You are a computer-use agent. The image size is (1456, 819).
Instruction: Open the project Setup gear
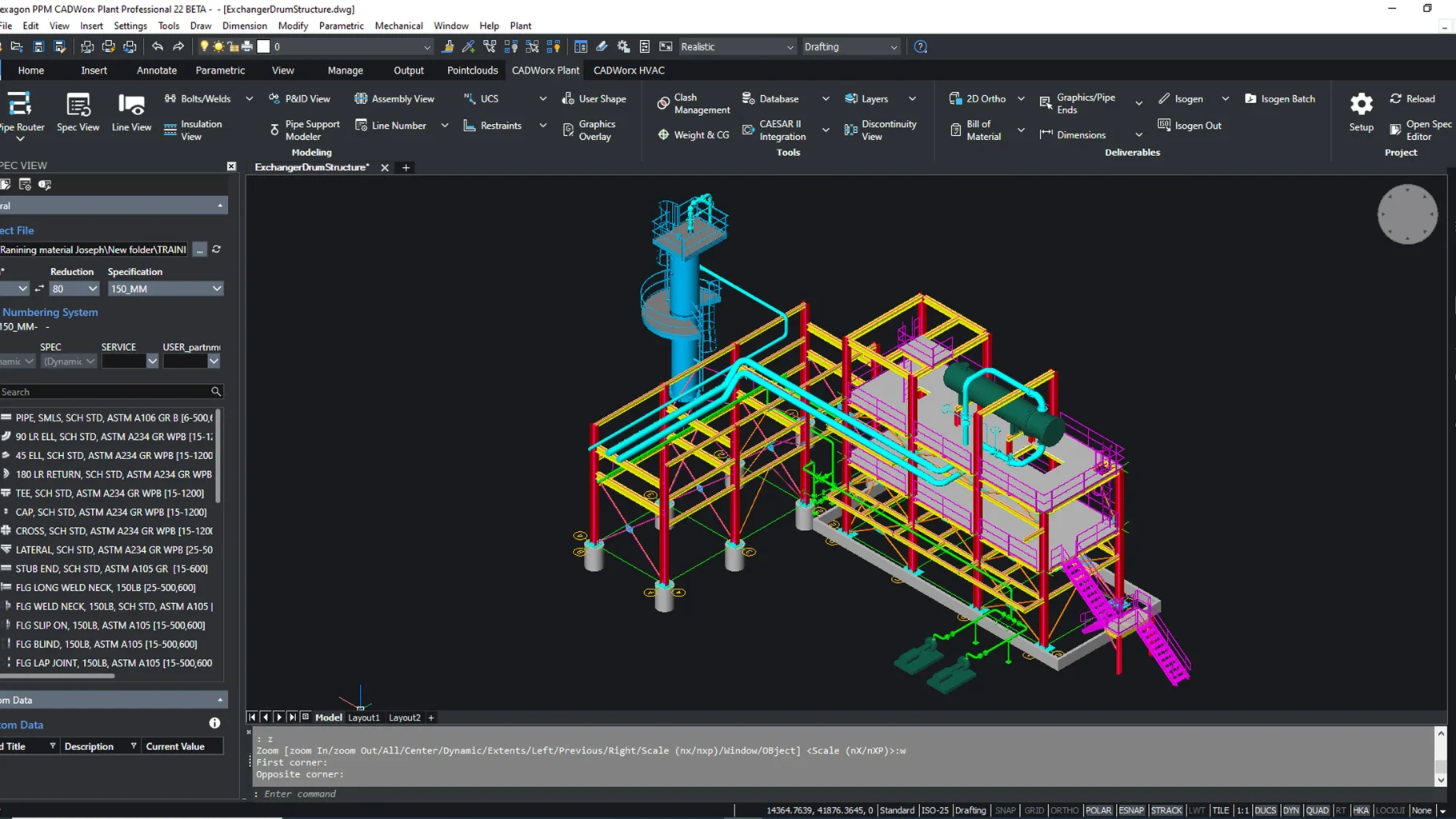pyautogui.click(x=1361, y=112)
